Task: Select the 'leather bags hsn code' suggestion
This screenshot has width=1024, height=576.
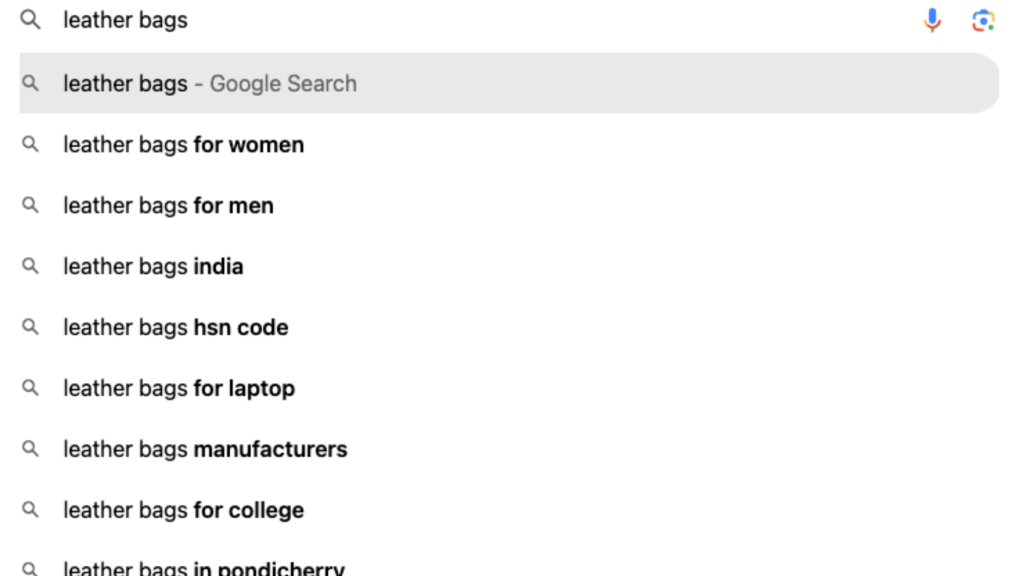Action: [176, 327]
